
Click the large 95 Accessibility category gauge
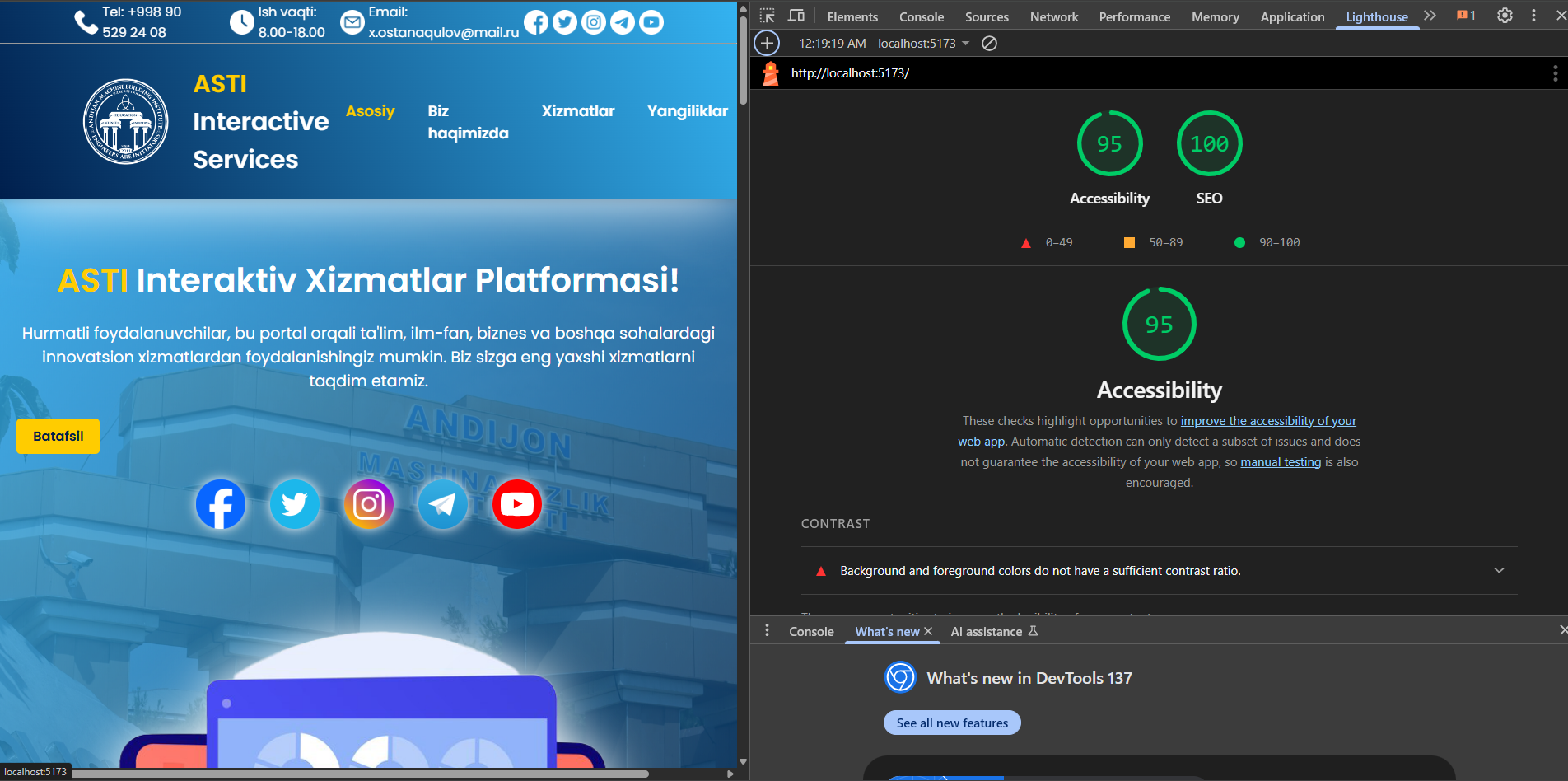coord(1160,324)
